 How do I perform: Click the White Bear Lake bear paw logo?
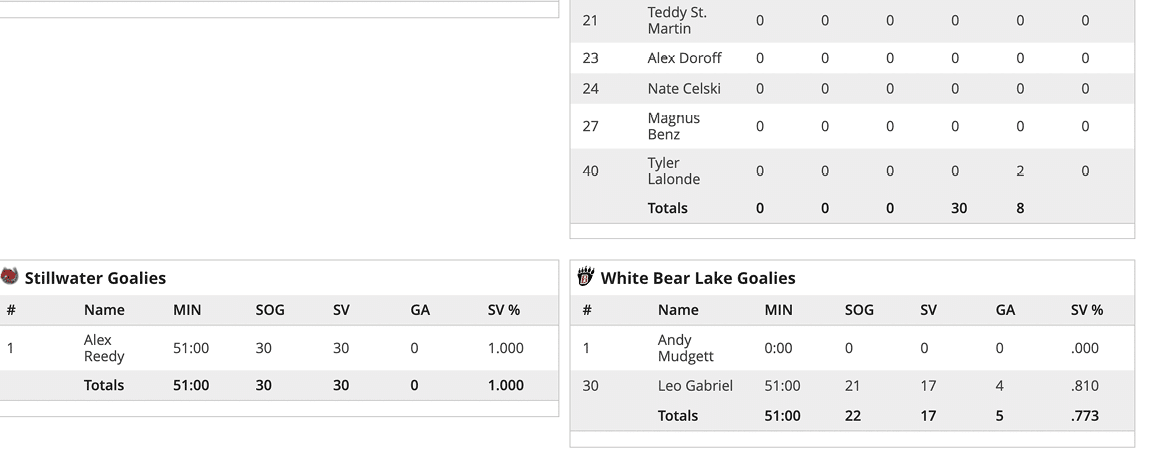point(586,277)
